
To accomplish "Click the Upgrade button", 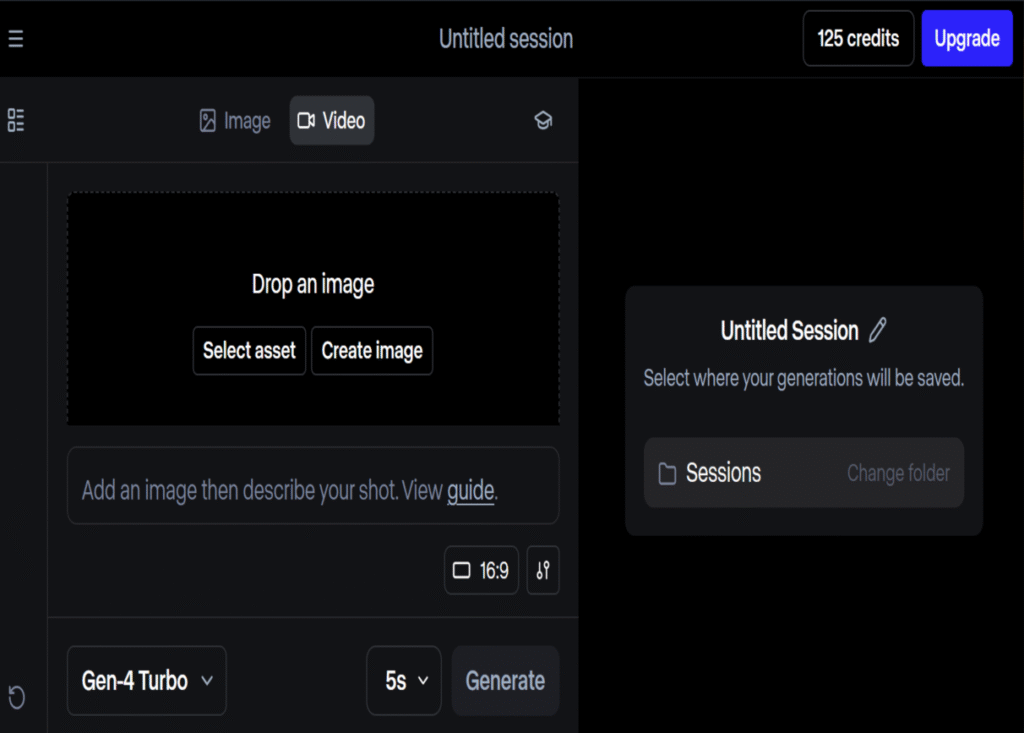I will (x=966, y=39).
